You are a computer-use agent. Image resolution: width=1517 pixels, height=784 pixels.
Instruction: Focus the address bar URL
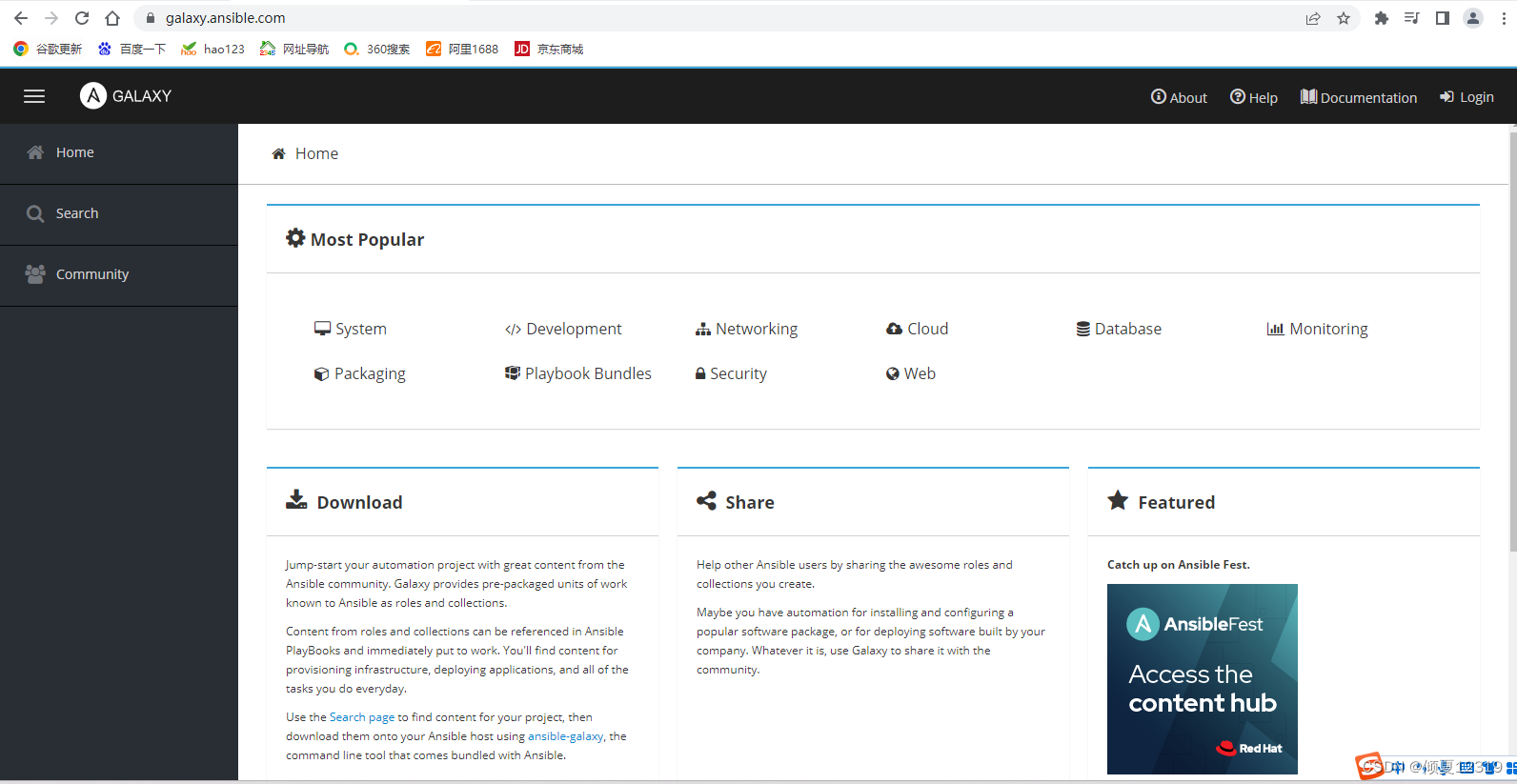click(x=226, y=18)
